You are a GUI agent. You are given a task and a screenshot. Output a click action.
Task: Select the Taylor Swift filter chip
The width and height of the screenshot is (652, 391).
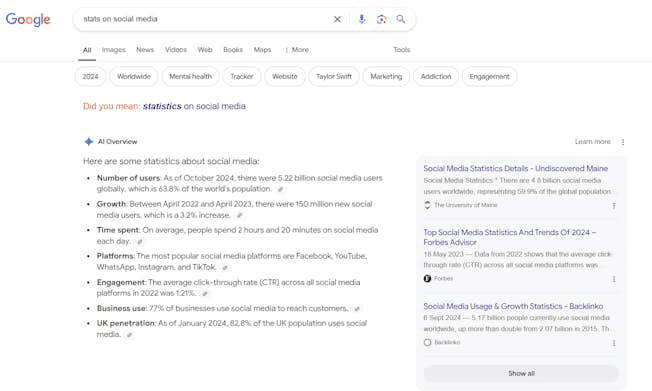coord(334,77)
